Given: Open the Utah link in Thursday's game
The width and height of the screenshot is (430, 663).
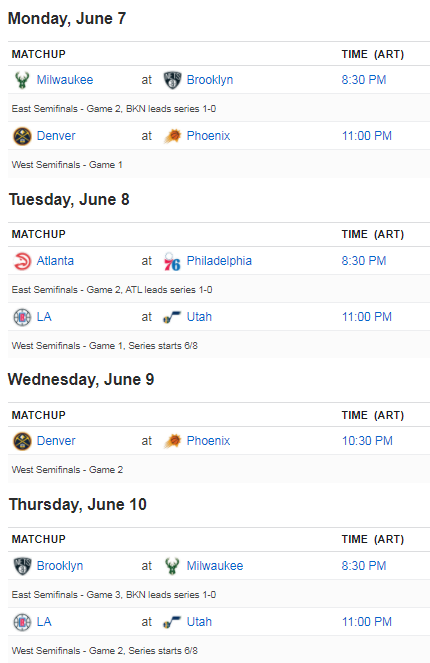Looking at the screenshot, I should 199,622.
